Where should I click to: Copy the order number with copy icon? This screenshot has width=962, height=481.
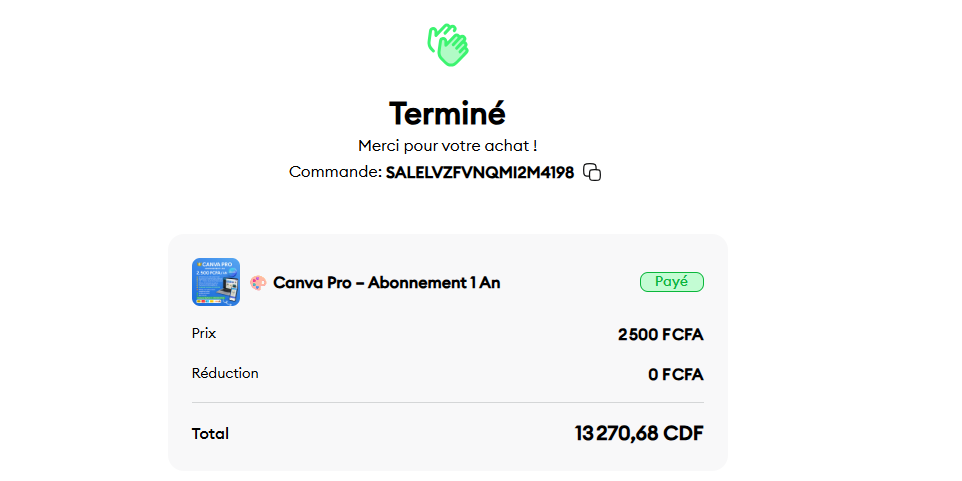[591, 172]
